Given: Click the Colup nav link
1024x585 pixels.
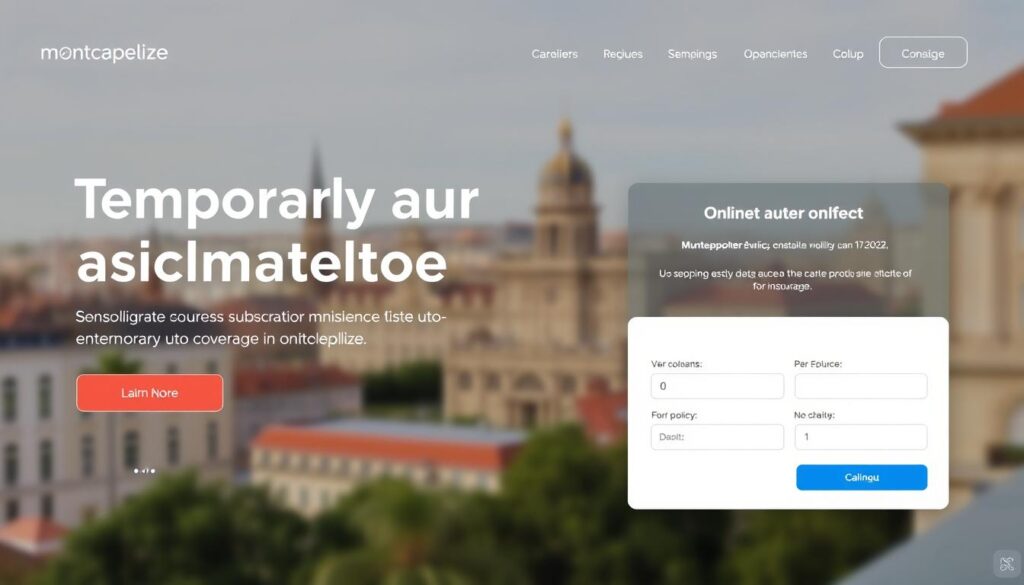Looking at the screenshot, I should [848, 54].
